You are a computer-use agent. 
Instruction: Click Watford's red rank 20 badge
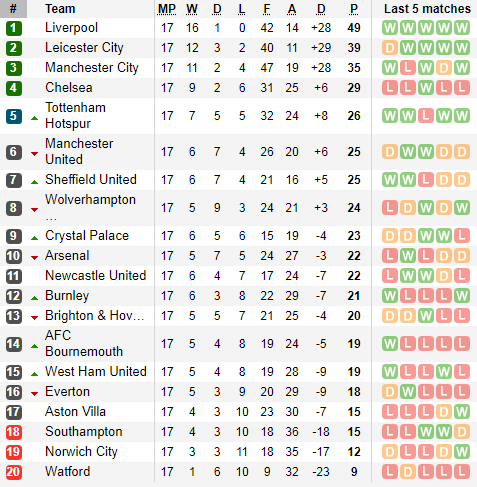pyautogui.click(x=14, y=472)
